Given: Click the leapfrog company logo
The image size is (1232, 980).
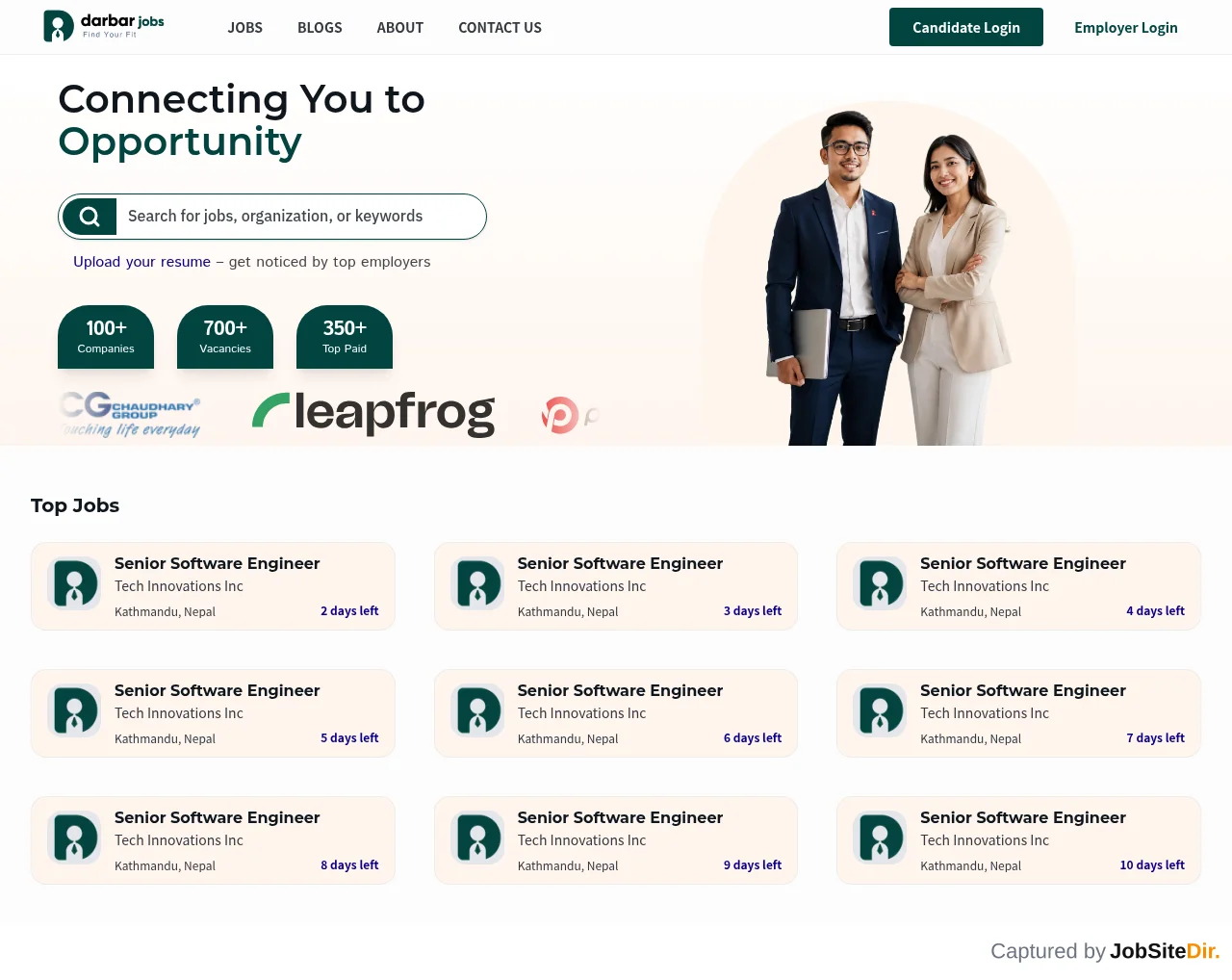Looking at the screenshot, I should tap(373, 413).
